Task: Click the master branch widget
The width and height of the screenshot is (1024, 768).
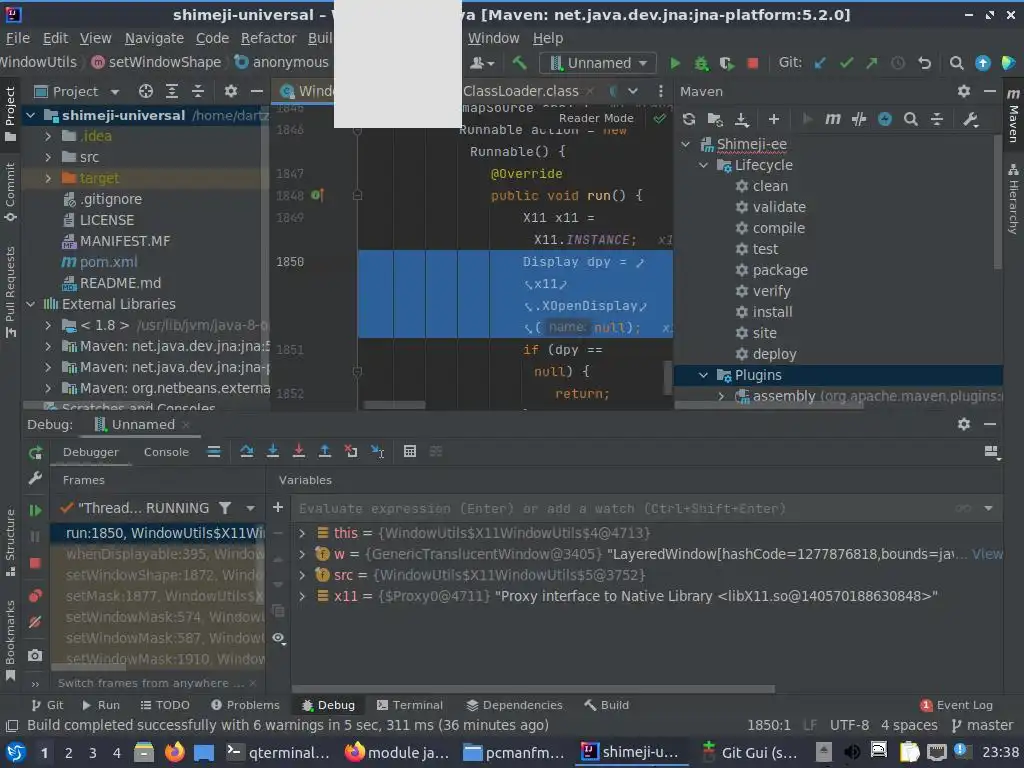Action: [x=983, y=726]
